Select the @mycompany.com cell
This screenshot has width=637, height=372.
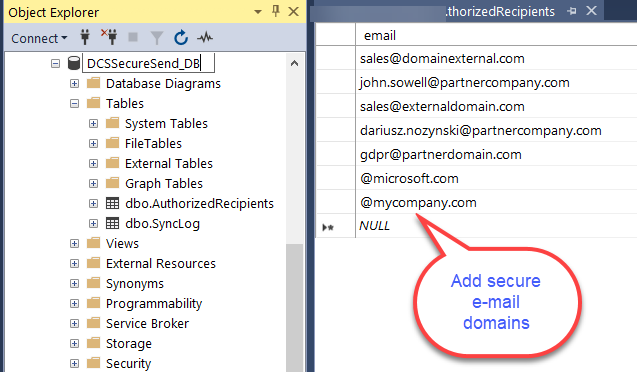tap(496, 202)
